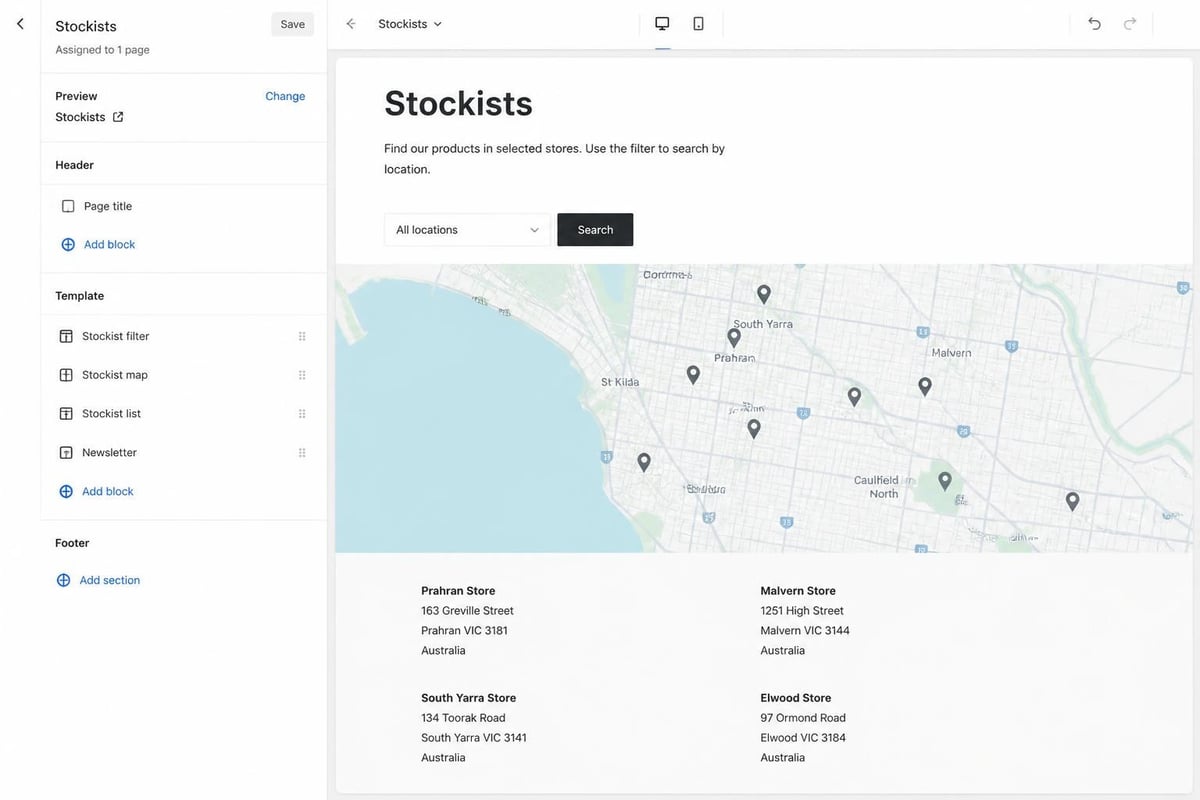Viewport: 1200px width, 800px height.
Task: Grab the Stockist list drag handle
Action: 302,413
